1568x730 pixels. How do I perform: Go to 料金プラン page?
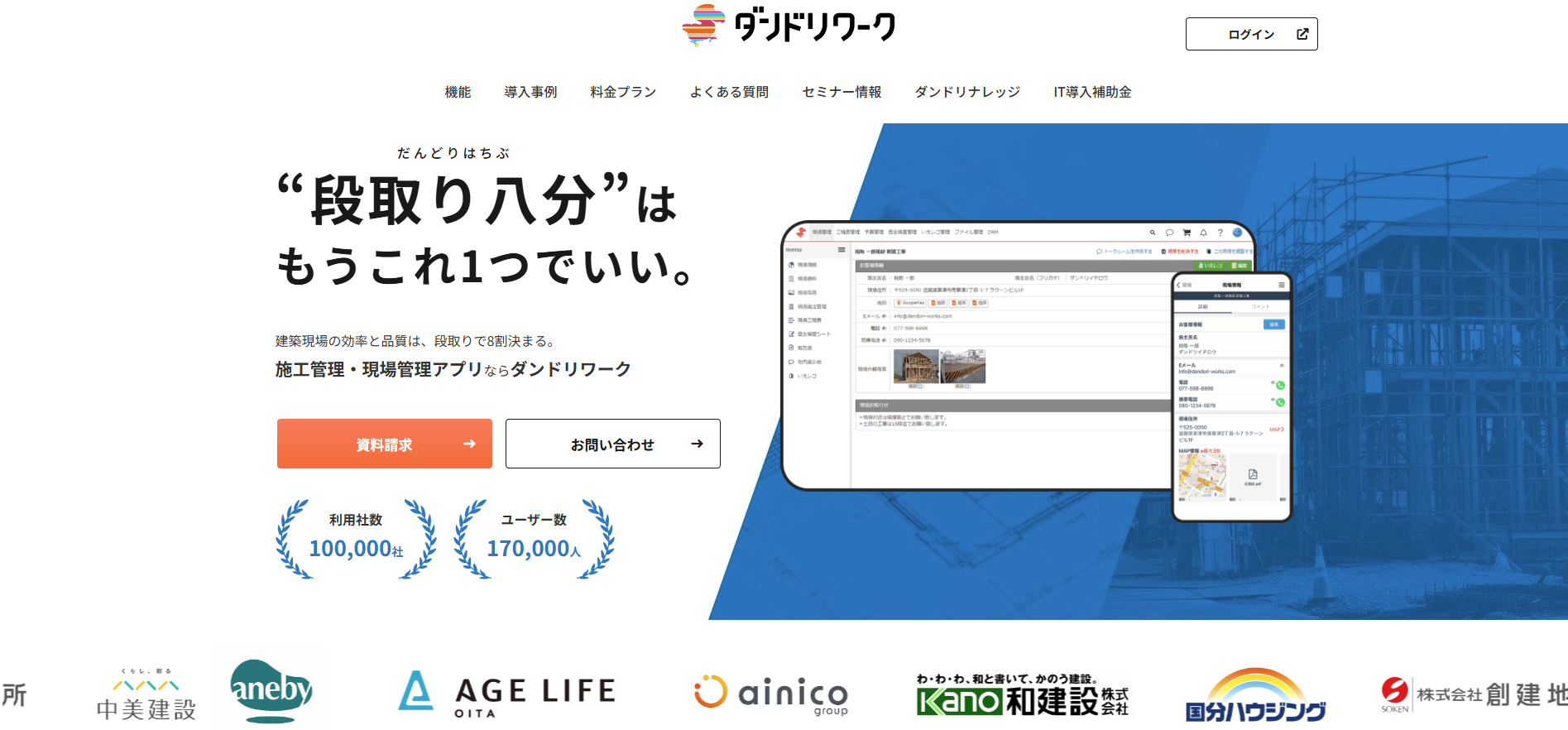[623, 92]
